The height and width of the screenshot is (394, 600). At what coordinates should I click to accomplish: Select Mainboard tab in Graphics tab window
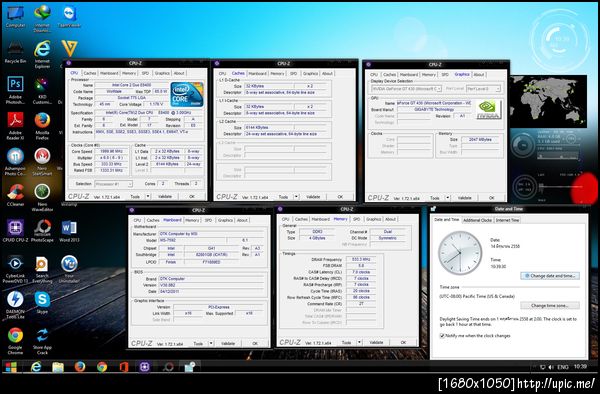409,75
